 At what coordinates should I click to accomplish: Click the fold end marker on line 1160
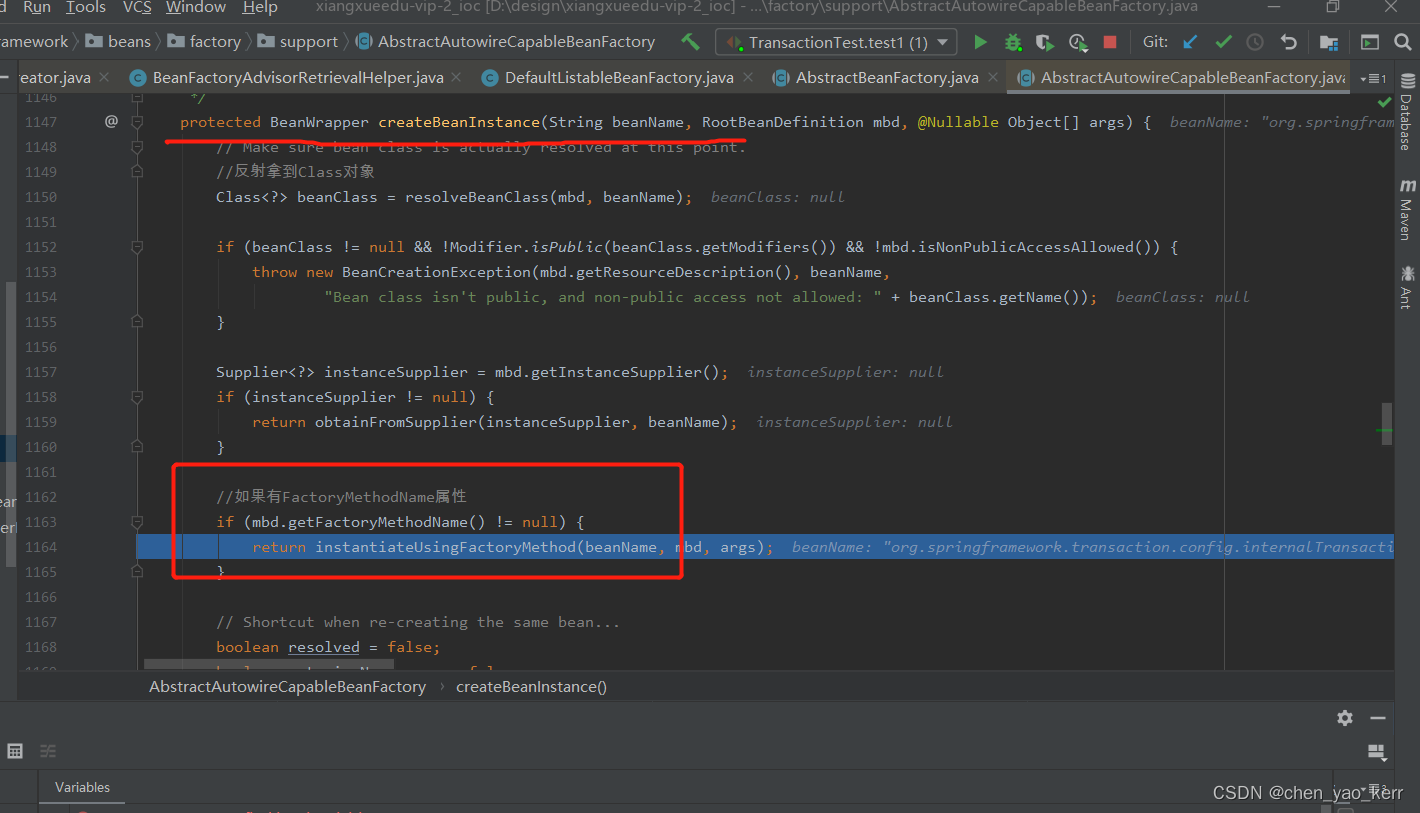tap(137, 447)
